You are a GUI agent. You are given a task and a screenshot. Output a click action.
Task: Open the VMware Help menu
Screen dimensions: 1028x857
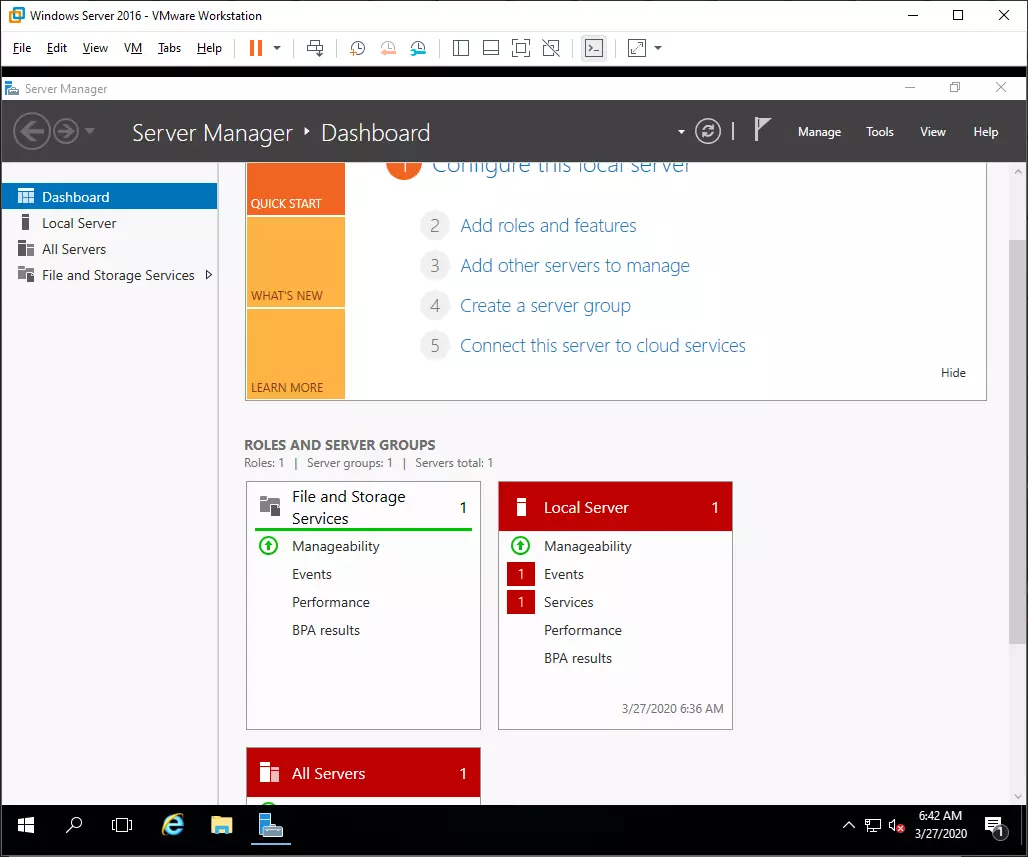[209, 48]
